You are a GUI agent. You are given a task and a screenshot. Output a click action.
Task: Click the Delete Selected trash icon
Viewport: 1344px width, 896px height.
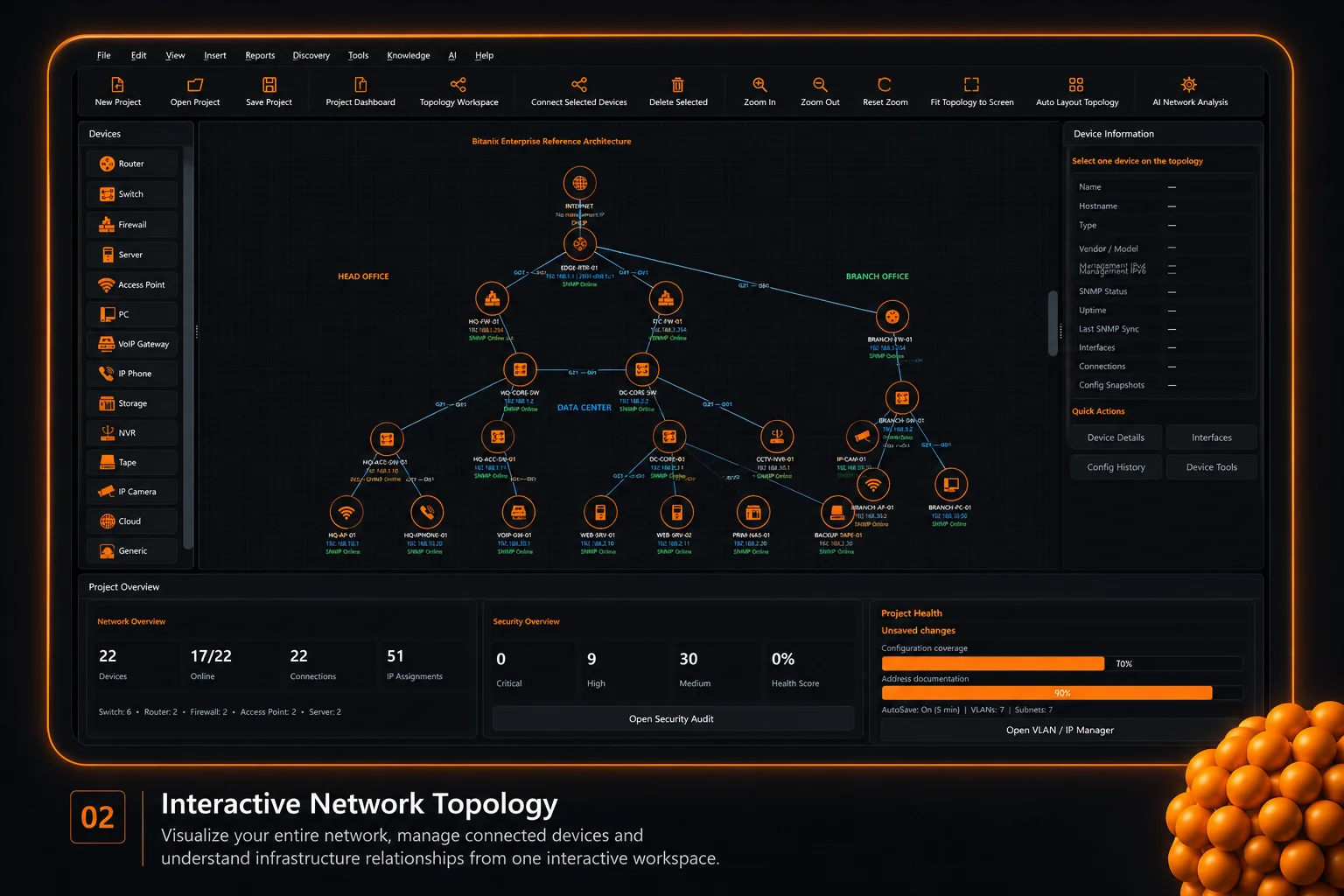(x=678, y=85)
